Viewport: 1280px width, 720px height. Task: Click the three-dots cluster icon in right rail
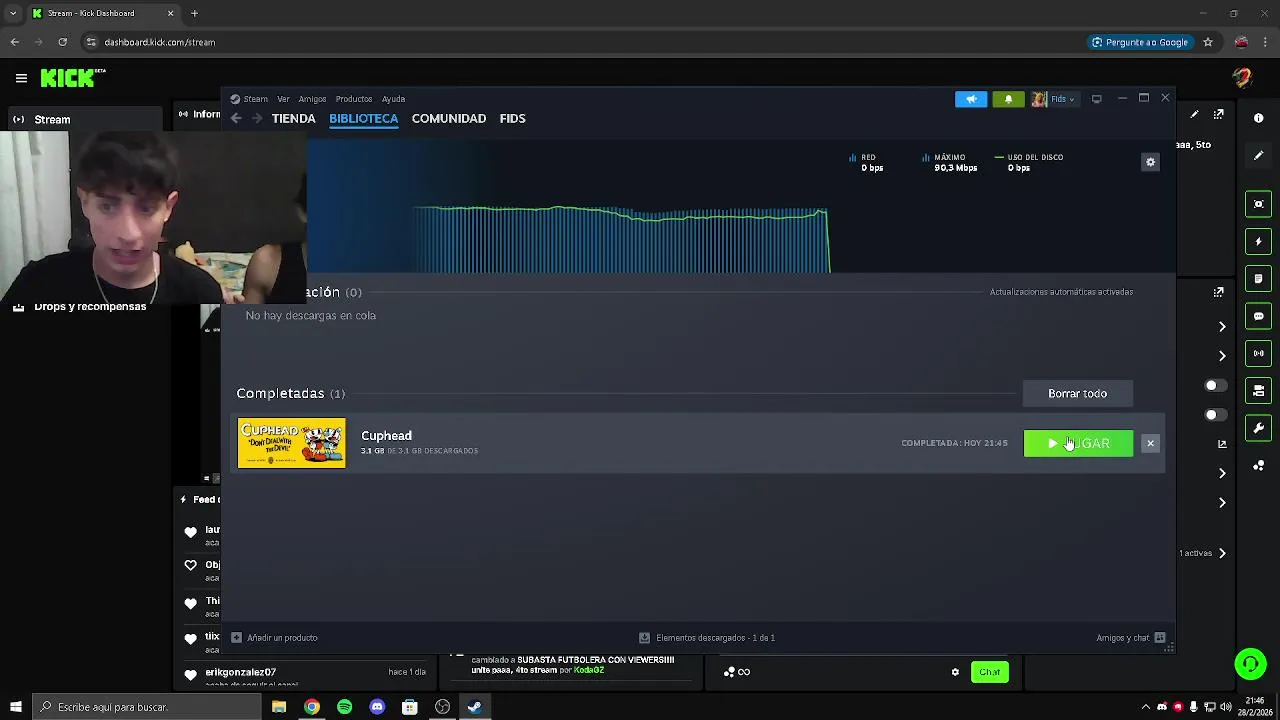pyautogui.click(x=1258, y=466)
